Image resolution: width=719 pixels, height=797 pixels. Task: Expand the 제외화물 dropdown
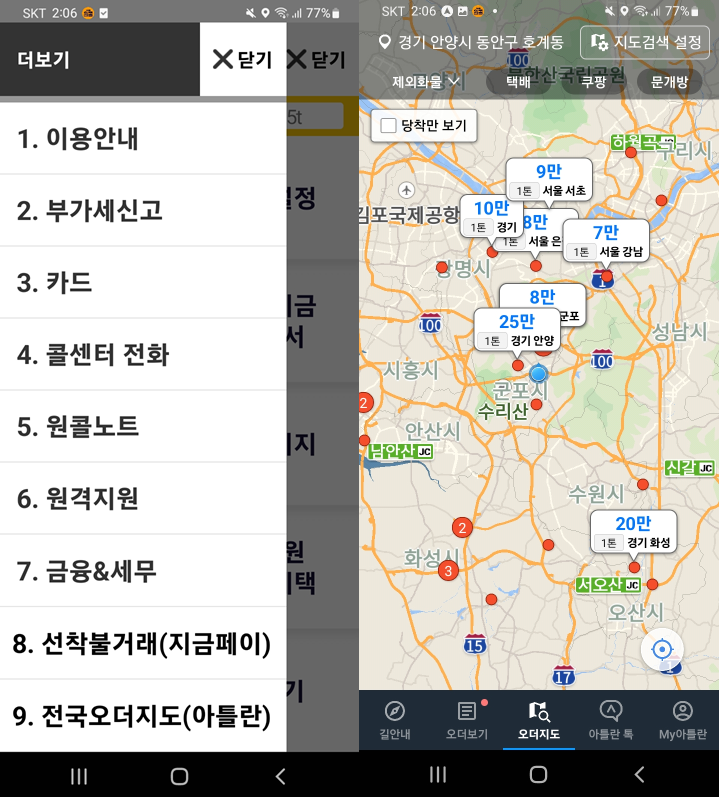[x=425, y=82]
